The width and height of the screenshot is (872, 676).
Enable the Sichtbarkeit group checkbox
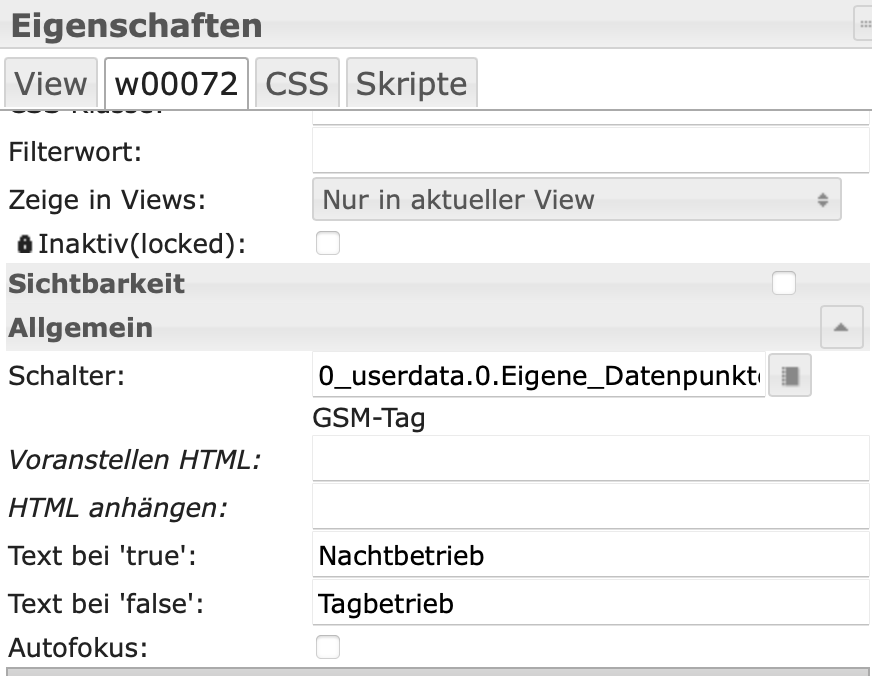click(x=784, y=284)
